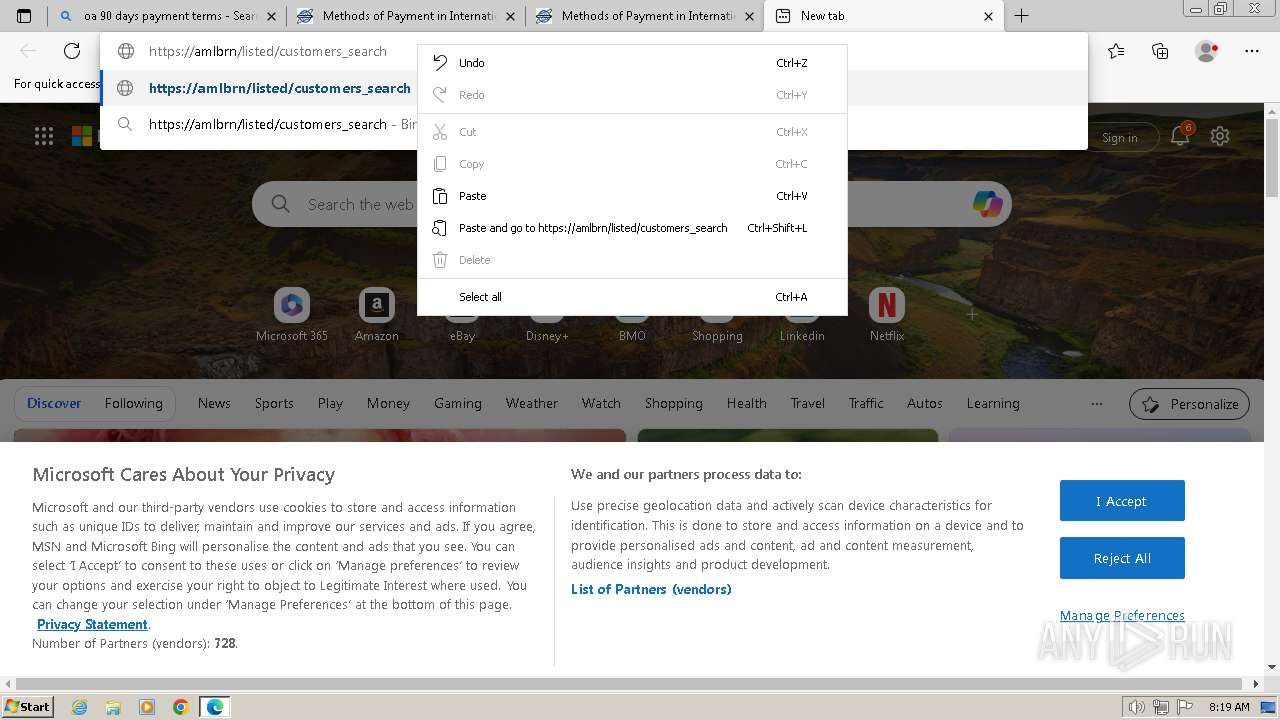The image size is (1280, 720).
Task: Open media player taskbar icon
Action: click(x=147, y=707)
